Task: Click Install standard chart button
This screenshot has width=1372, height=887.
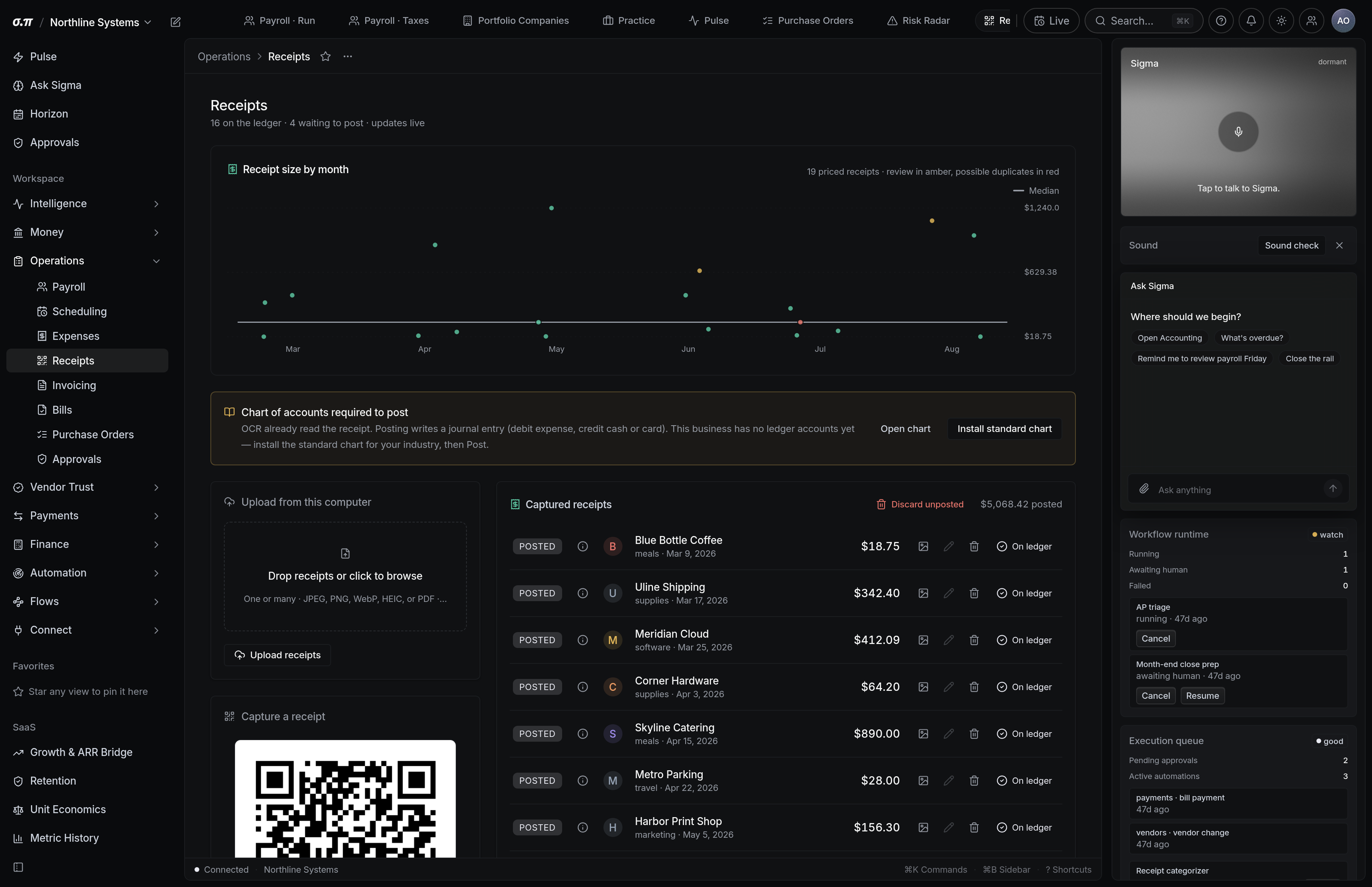Action: (1004, 429)
